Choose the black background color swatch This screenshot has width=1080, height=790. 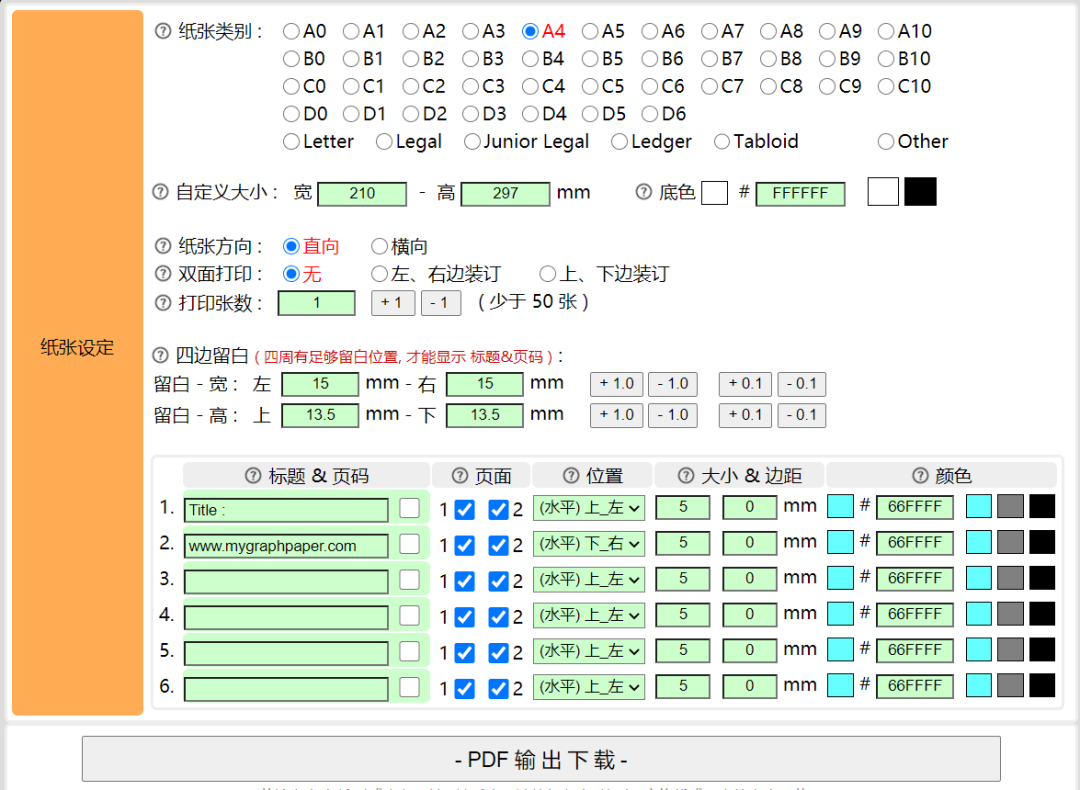920,192
